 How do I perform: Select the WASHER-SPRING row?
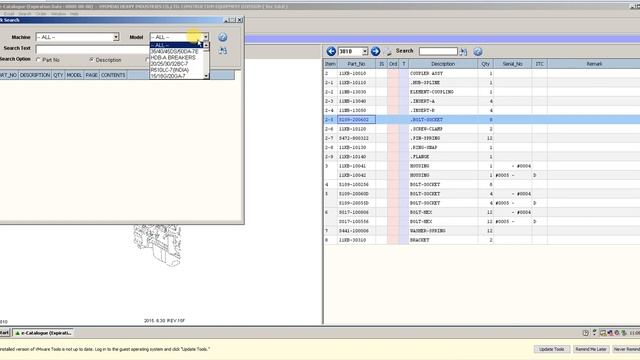pyautogui.click(x=482, y=231)
